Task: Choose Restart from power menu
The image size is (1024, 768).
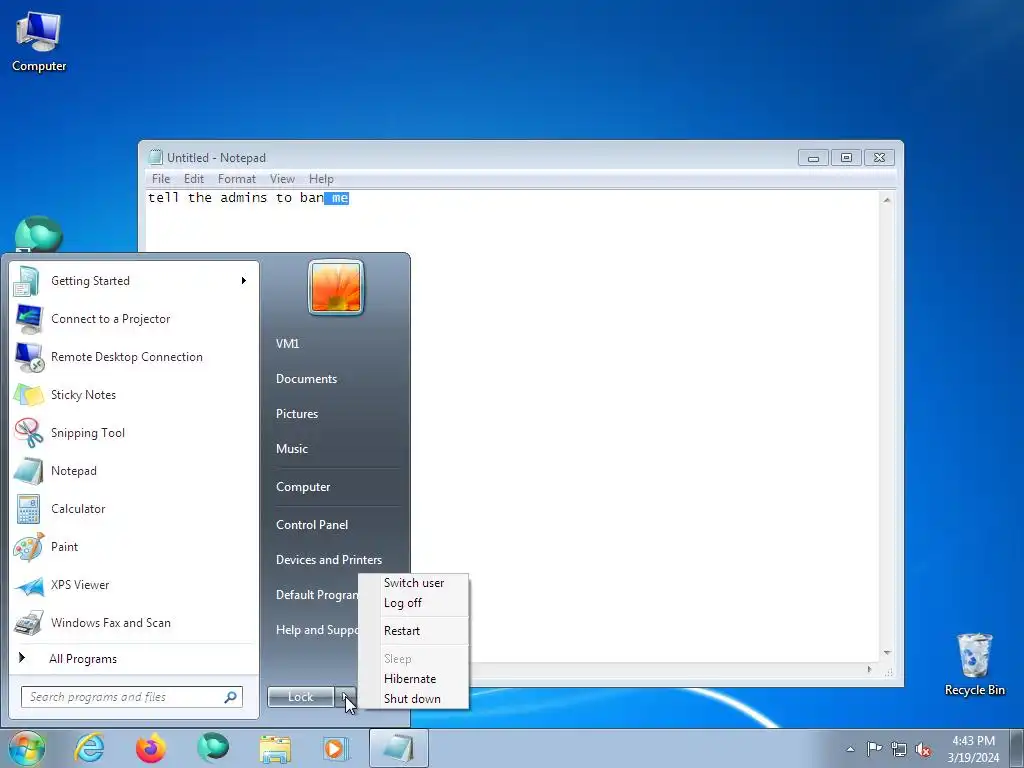Action: 414,631
